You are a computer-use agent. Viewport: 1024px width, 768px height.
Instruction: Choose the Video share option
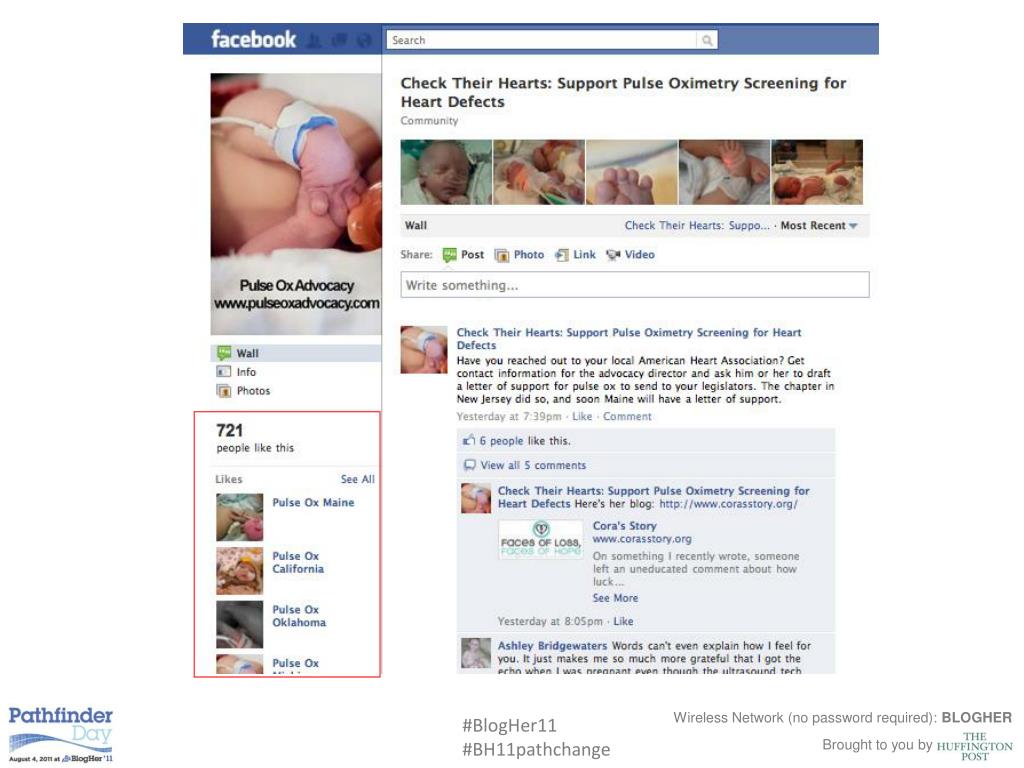click(630, 255)
